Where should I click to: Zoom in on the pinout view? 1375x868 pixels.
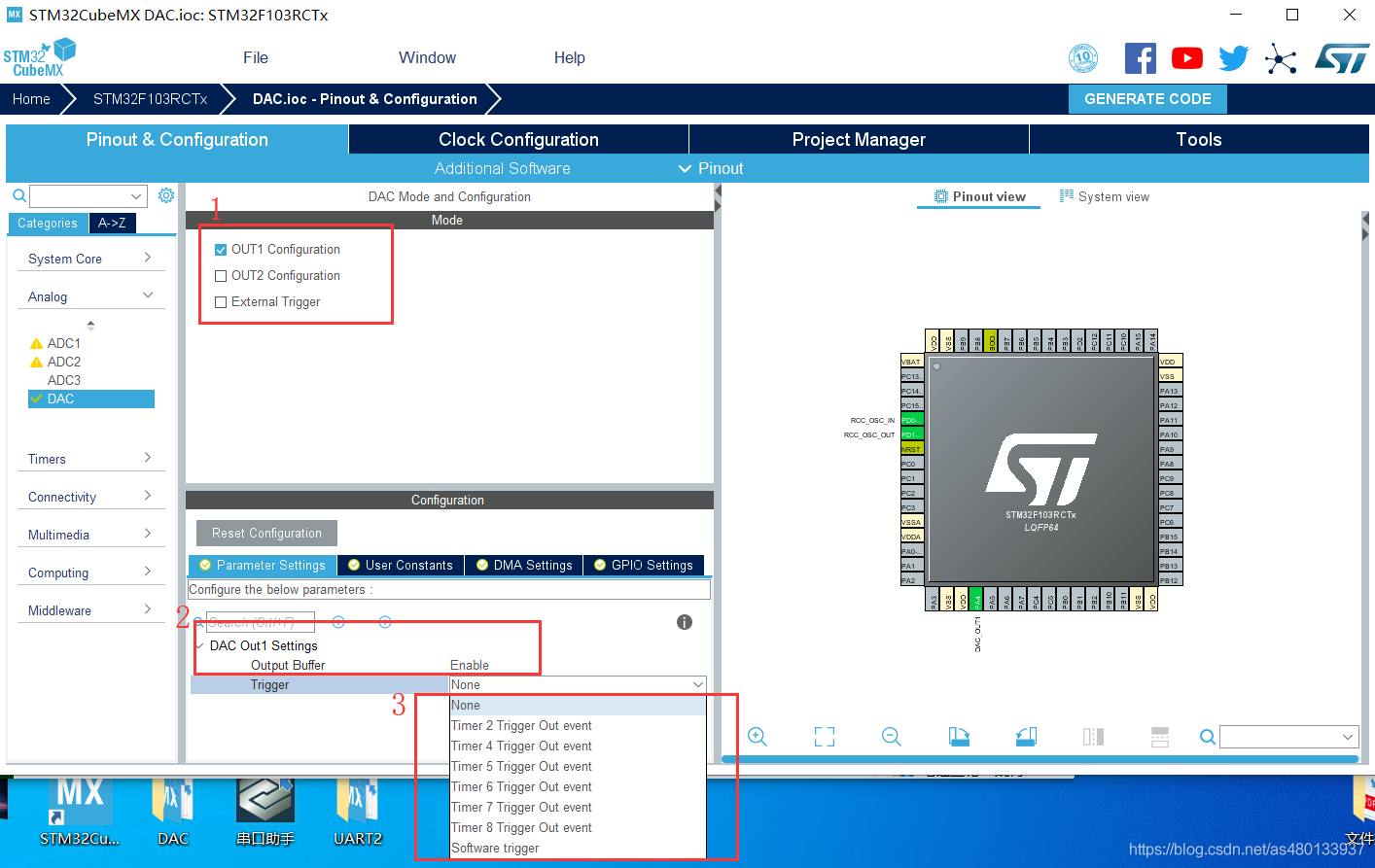pos(758,737)
